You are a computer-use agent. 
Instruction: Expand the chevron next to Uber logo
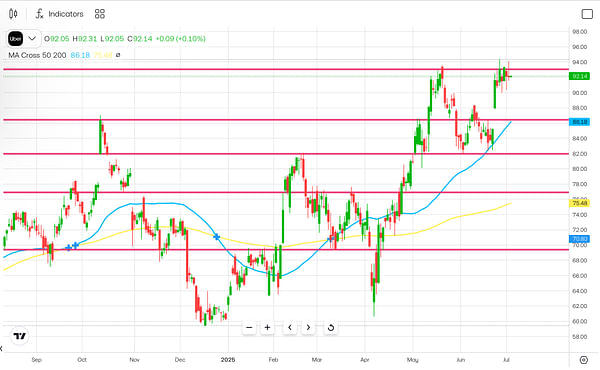tap(32, 38)
